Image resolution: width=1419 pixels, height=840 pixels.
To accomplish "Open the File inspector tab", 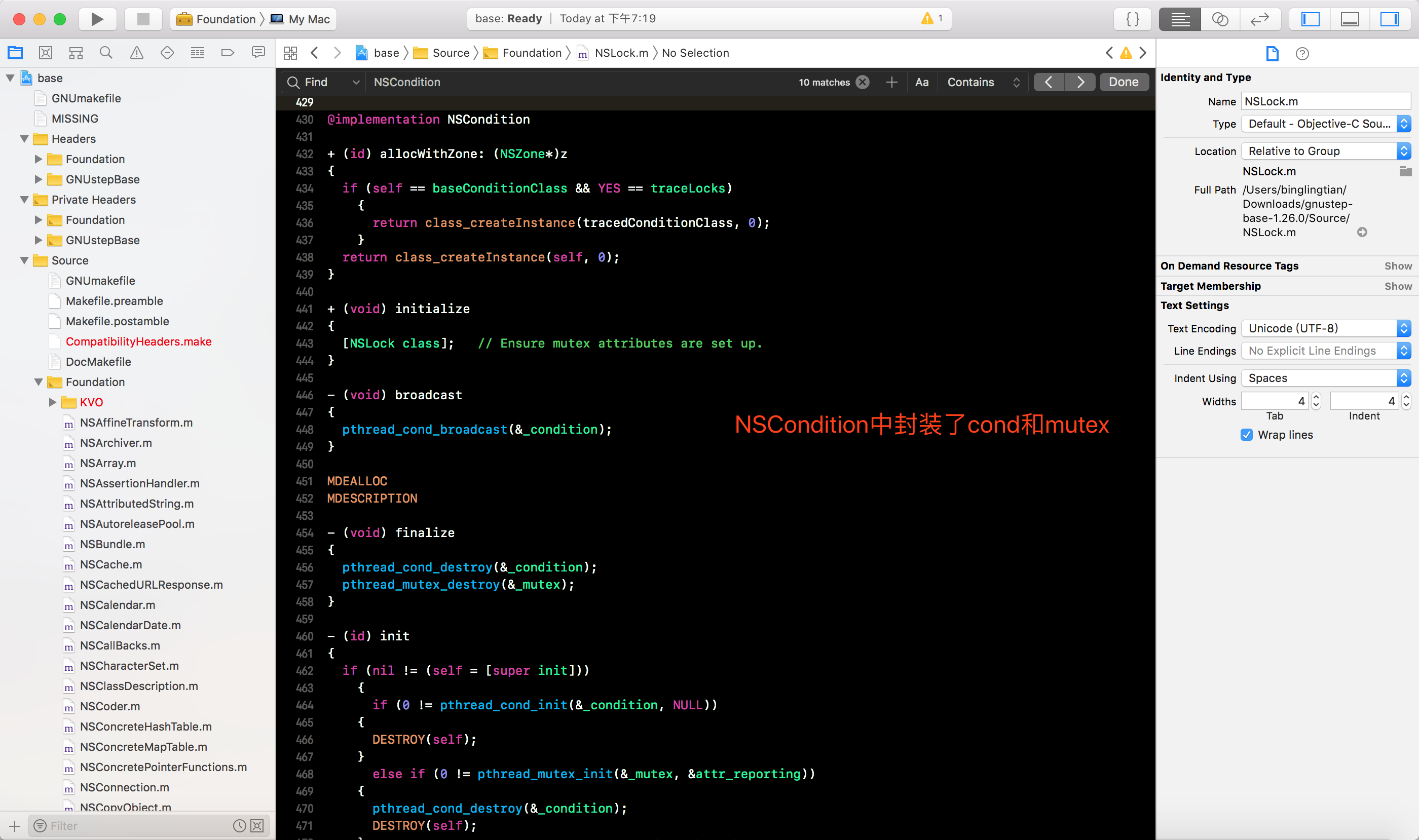I will tap(1272, 53).
